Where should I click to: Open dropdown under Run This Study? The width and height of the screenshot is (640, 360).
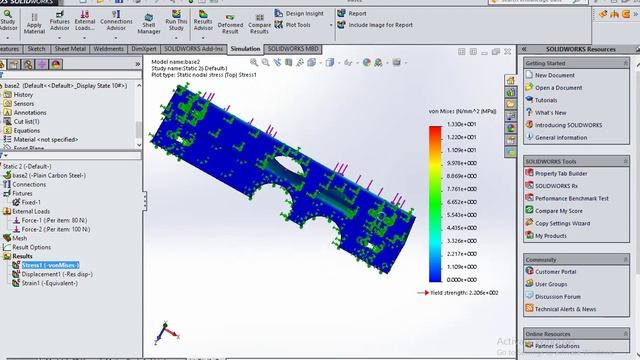coord(176,38)
